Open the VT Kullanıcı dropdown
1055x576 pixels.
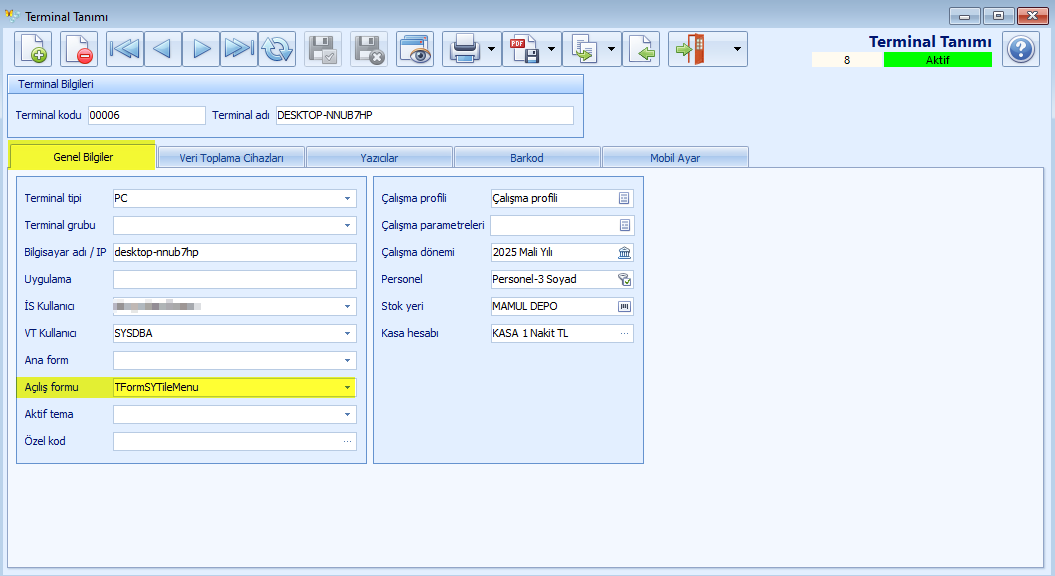pos(347,333)
